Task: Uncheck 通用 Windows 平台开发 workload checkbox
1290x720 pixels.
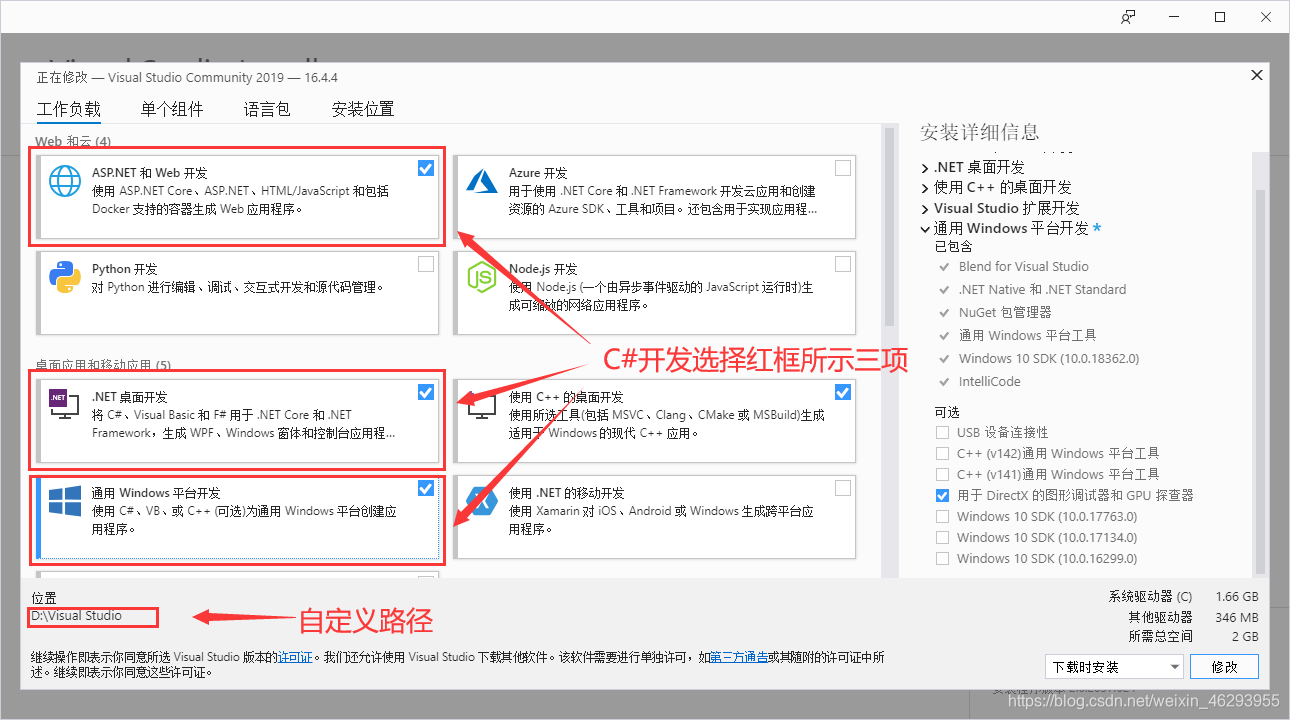Action: coord(426,488)
